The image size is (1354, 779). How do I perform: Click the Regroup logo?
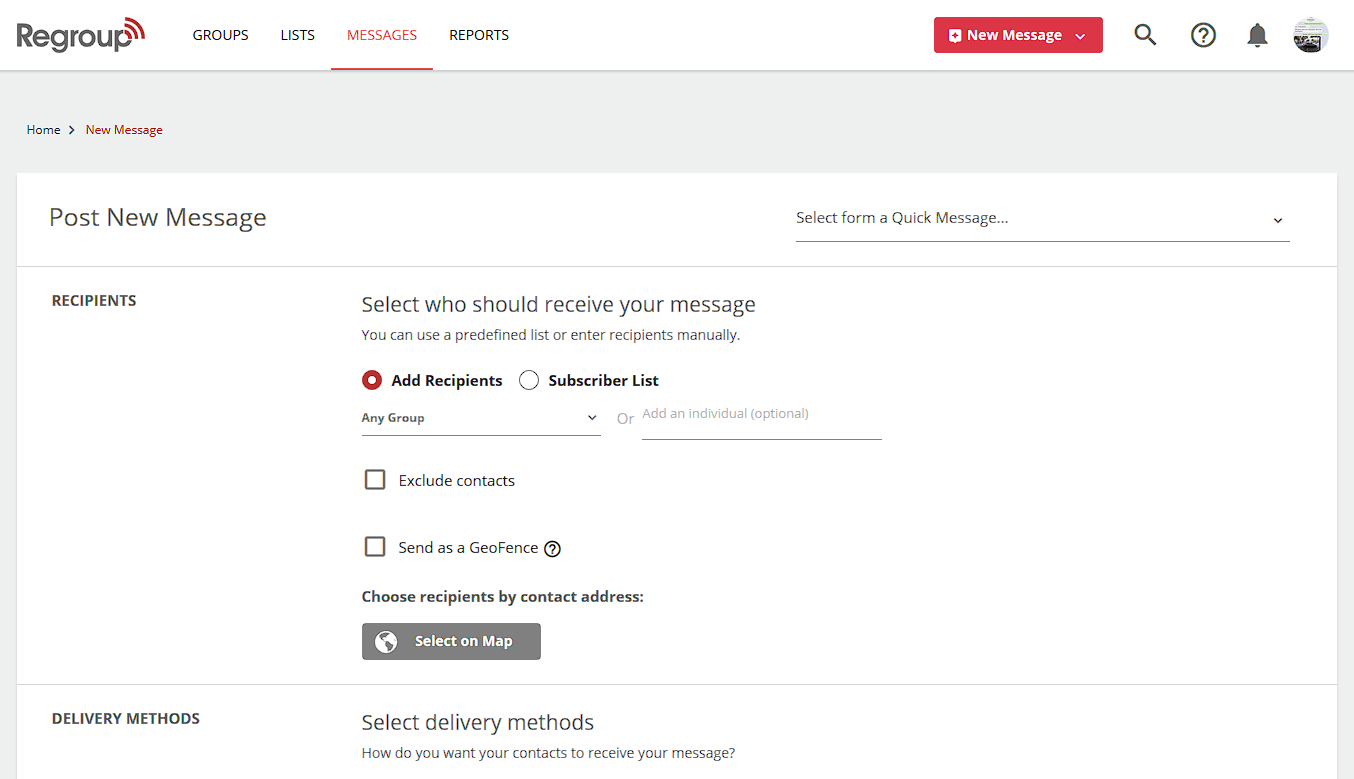pos(80,34)
